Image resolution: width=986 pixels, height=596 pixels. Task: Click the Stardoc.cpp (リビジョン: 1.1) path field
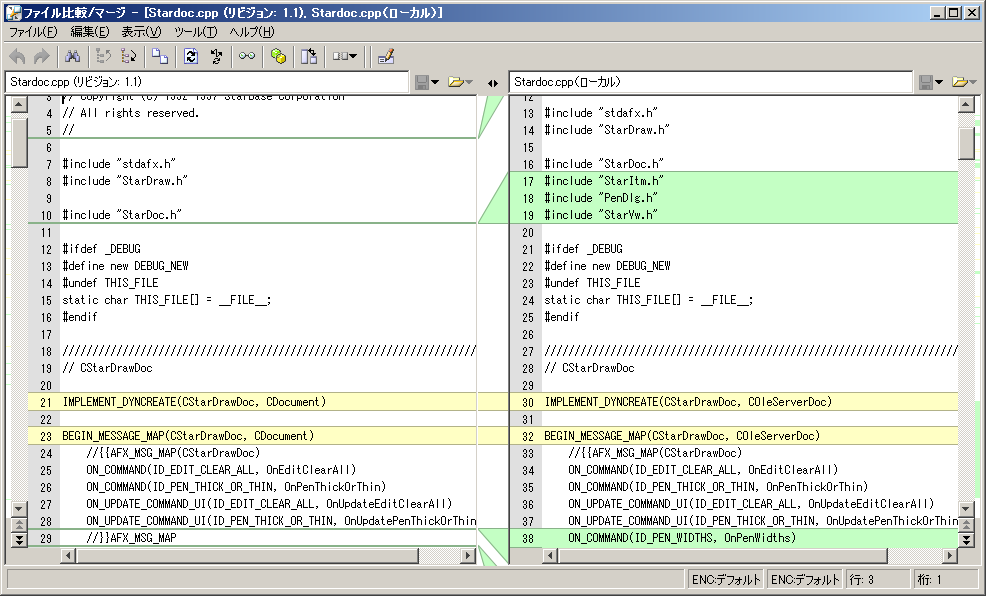[x=207, y=82]
